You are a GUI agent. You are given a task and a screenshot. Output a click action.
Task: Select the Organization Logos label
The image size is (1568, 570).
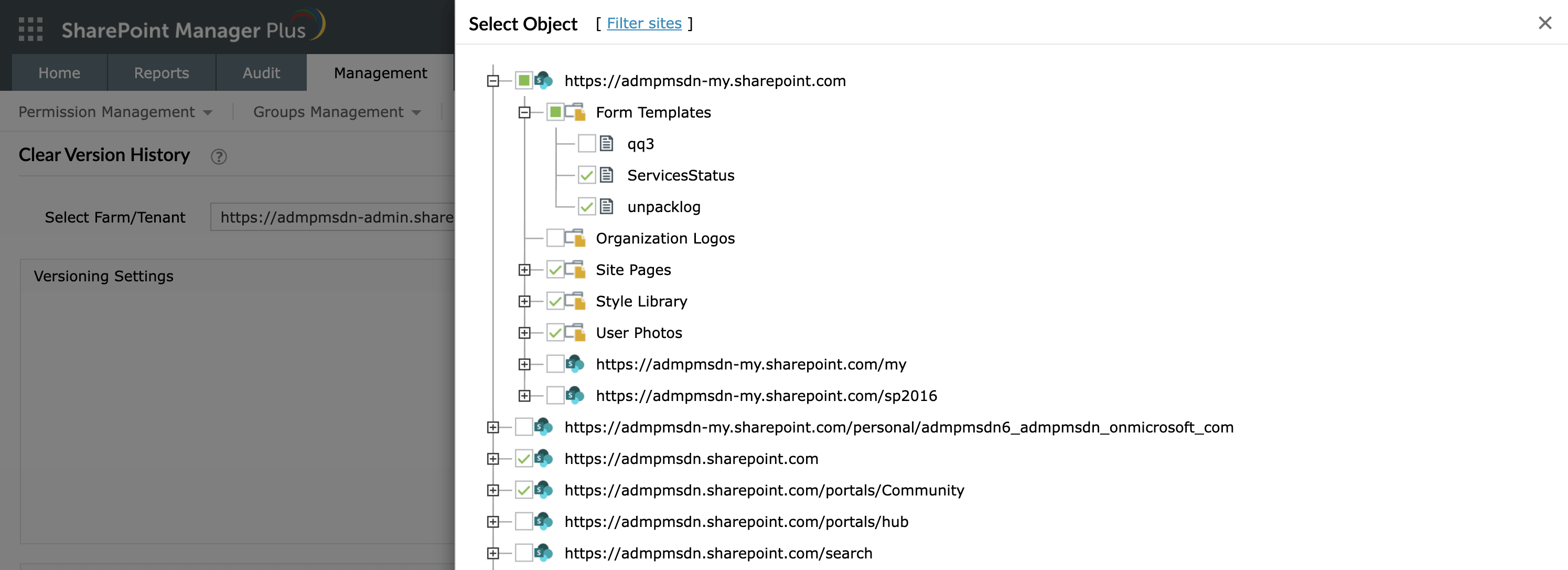click(665, 238)
